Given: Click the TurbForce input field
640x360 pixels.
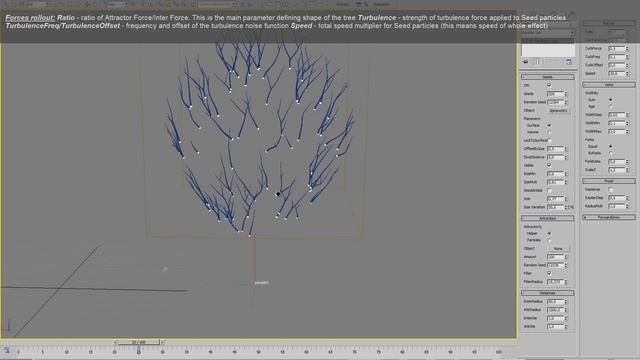Looking at the screenshot, I should (616, 48).
